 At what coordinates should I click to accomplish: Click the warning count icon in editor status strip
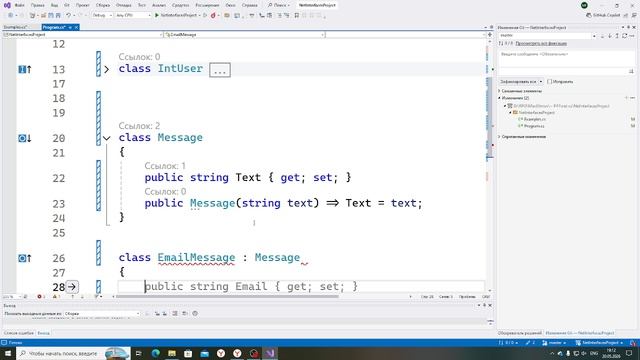[x=56, y=297]
